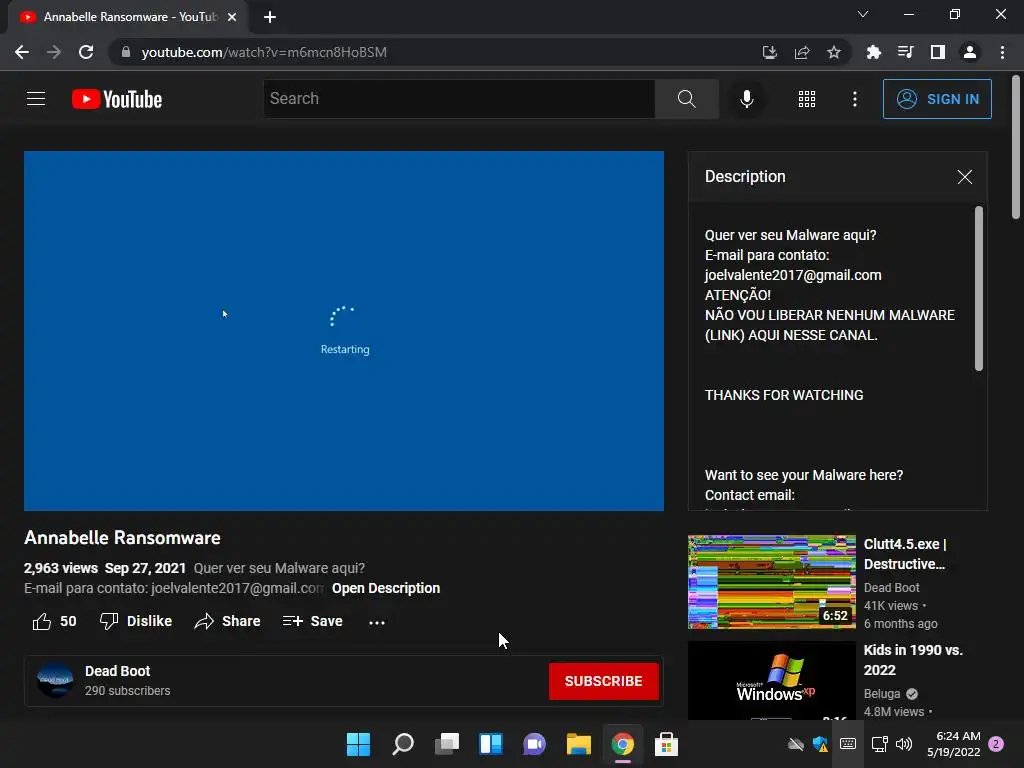This screenshot has width=1024, height=768.
Task: Install app icon in address bar
Action: [x=770, y=52]
